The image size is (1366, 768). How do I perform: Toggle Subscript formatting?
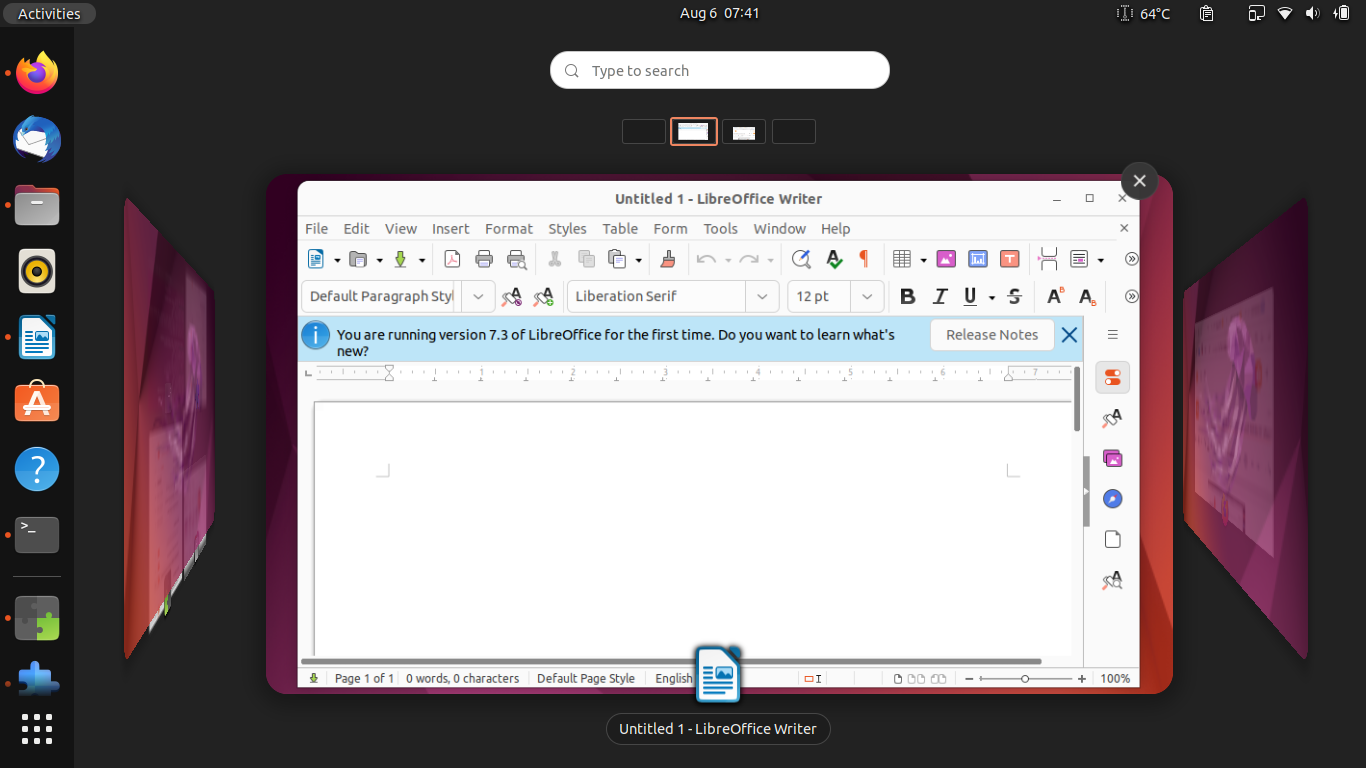pos(1087,296)
